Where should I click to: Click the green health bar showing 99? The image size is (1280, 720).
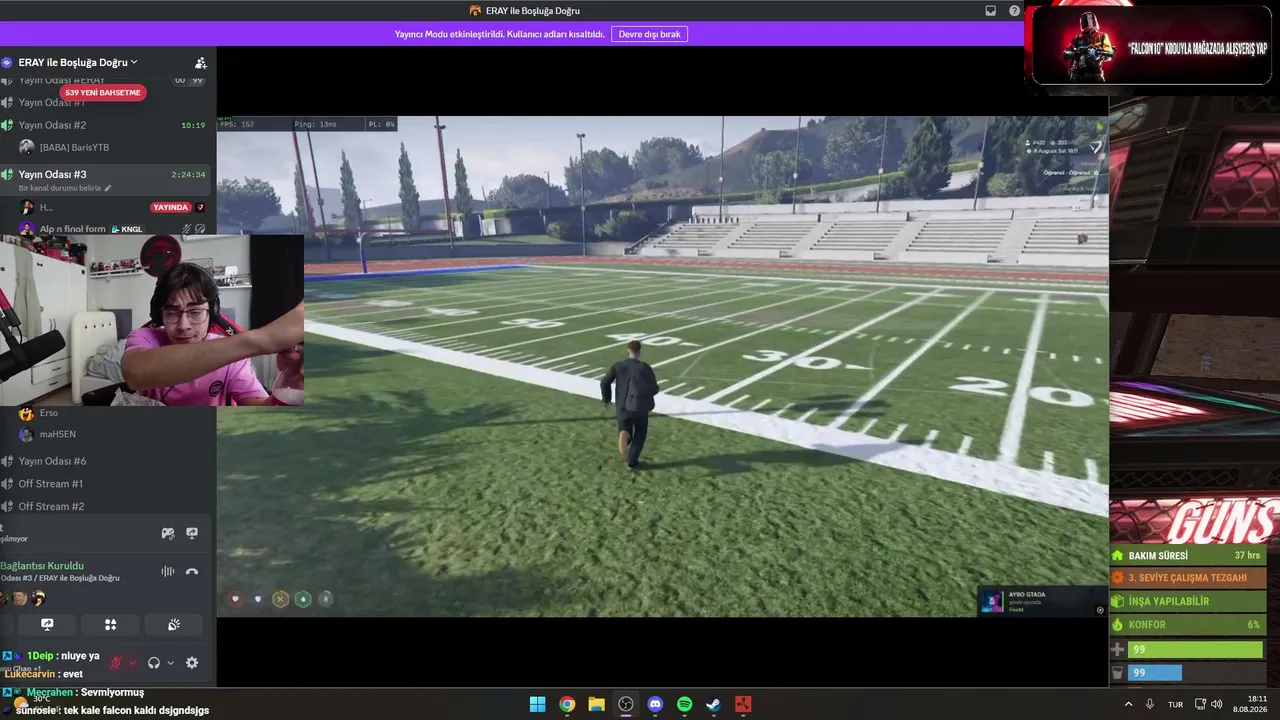point(1195,650)
